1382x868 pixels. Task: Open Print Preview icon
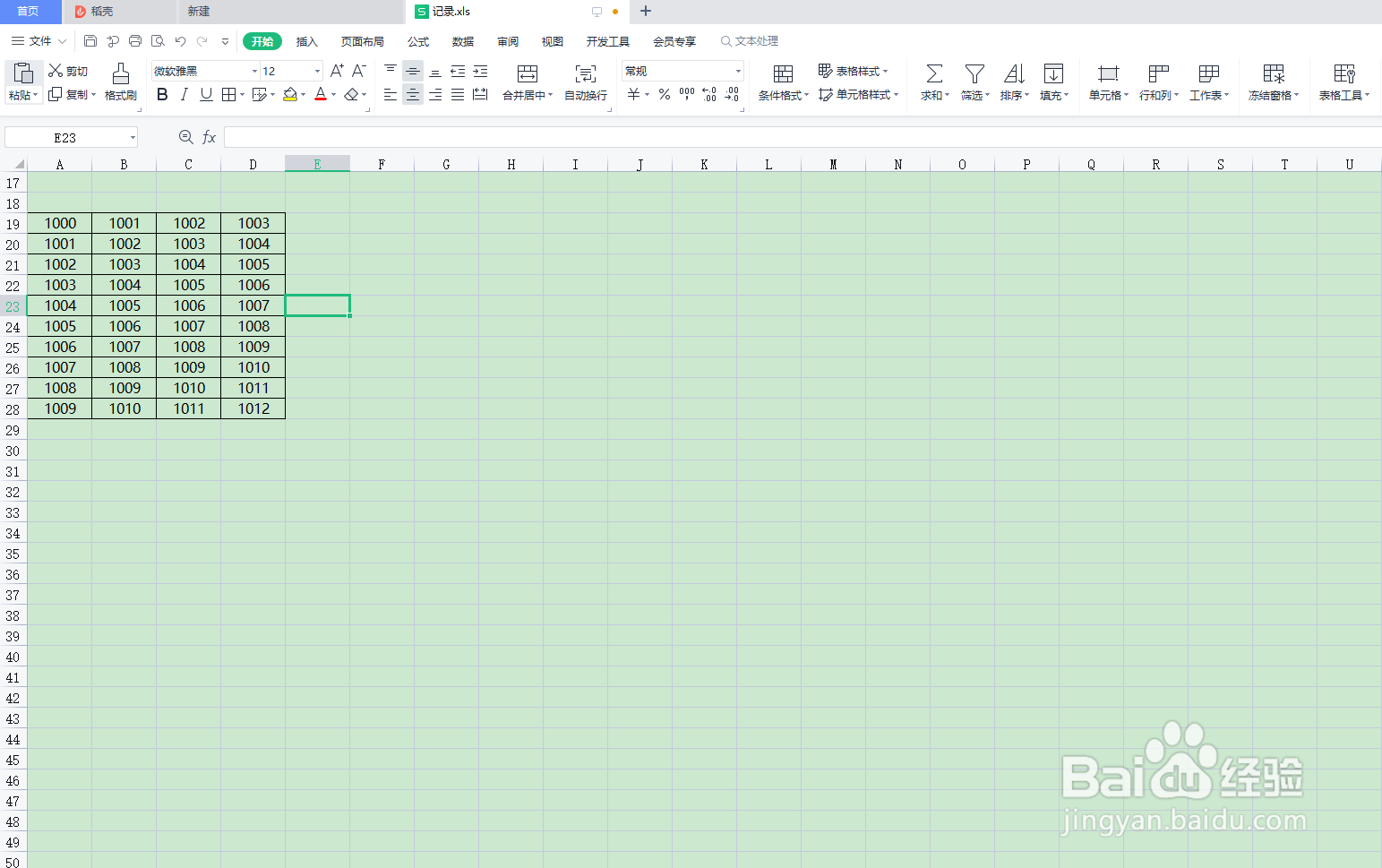tap(158, 41)
